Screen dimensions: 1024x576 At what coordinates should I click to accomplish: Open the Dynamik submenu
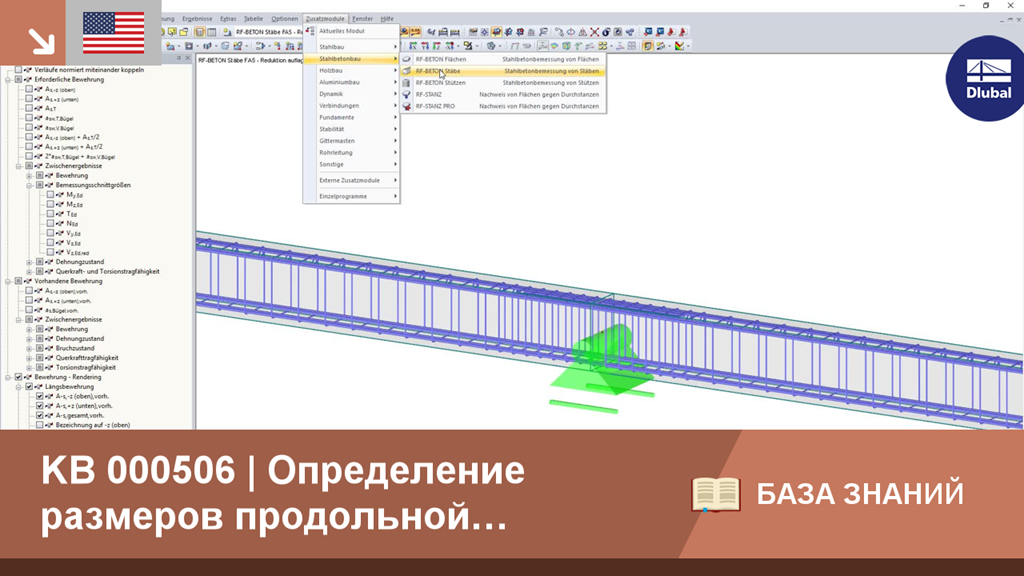tap(351, 94)
